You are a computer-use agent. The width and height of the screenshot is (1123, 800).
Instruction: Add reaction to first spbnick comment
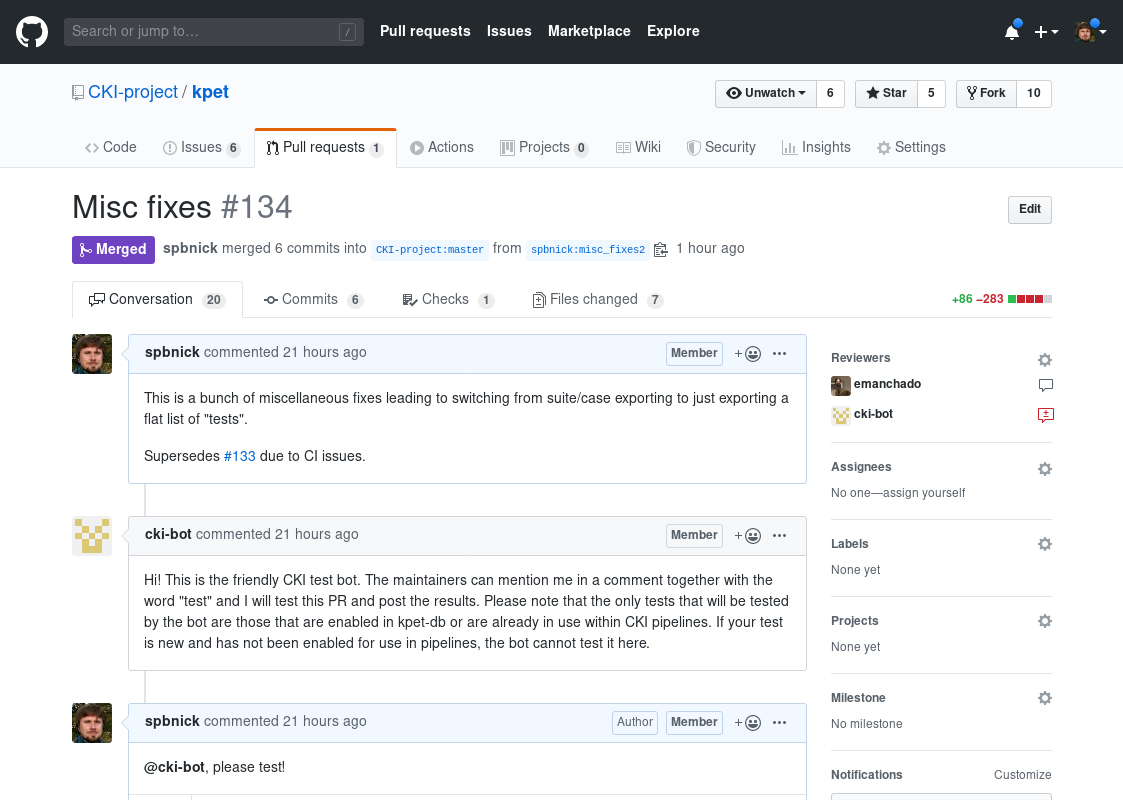(x=748, y=354)
